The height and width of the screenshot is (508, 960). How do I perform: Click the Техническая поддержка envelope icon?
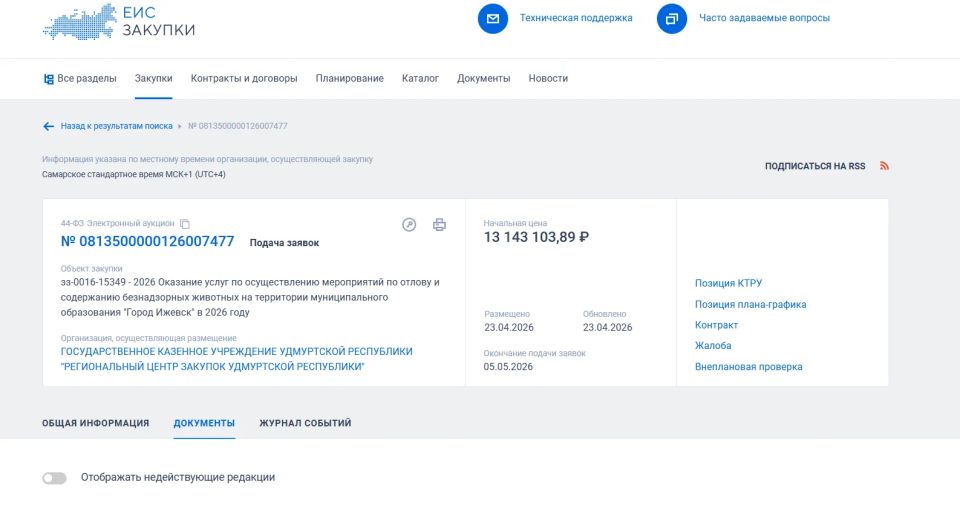pos(493,18)
